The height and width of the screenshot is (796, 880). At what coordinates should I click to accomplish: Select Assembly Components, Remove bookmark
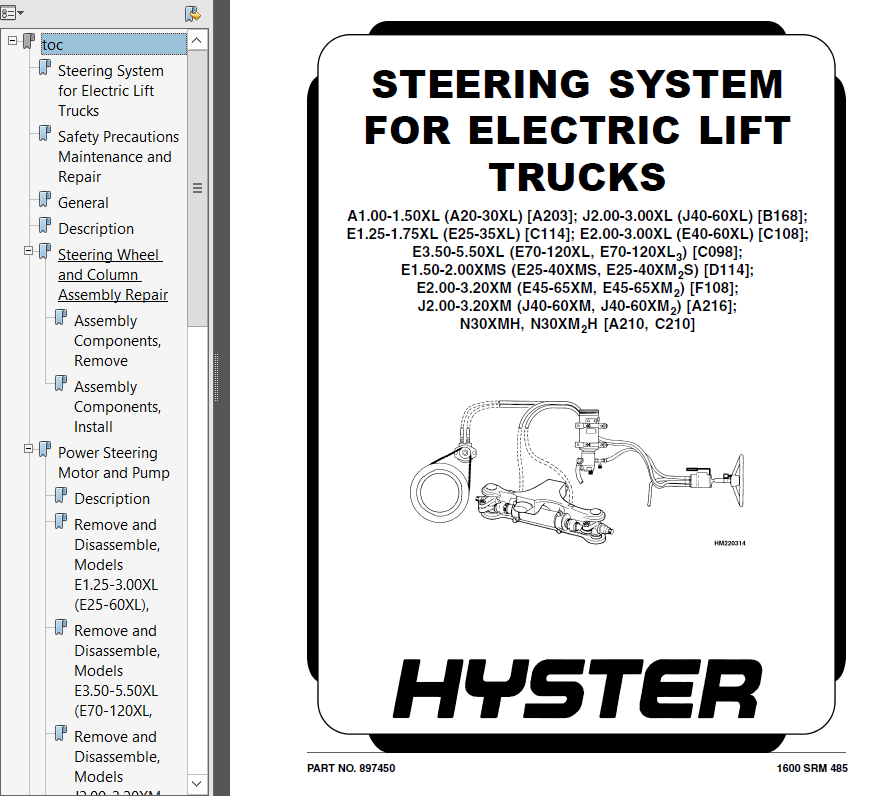coord(117,341)
